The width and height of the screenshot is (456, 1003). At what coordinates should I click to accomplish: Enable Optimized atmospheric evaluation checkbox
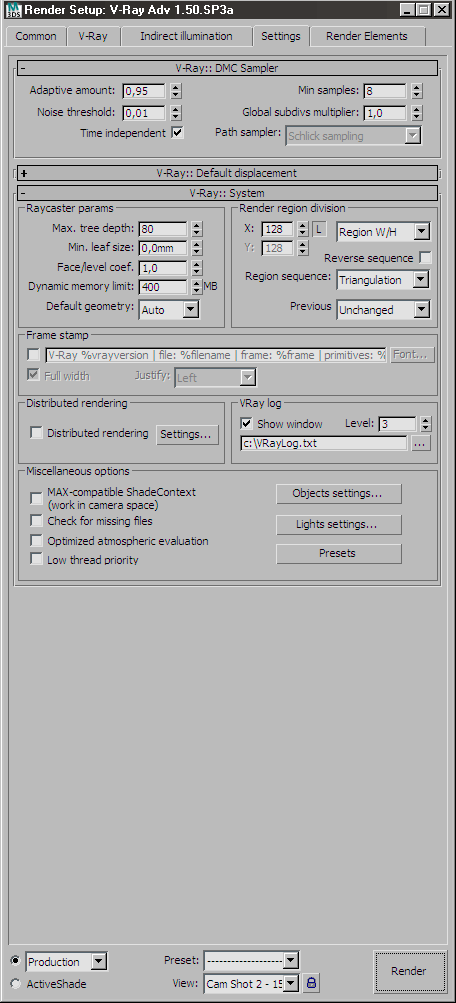(36, 541)
